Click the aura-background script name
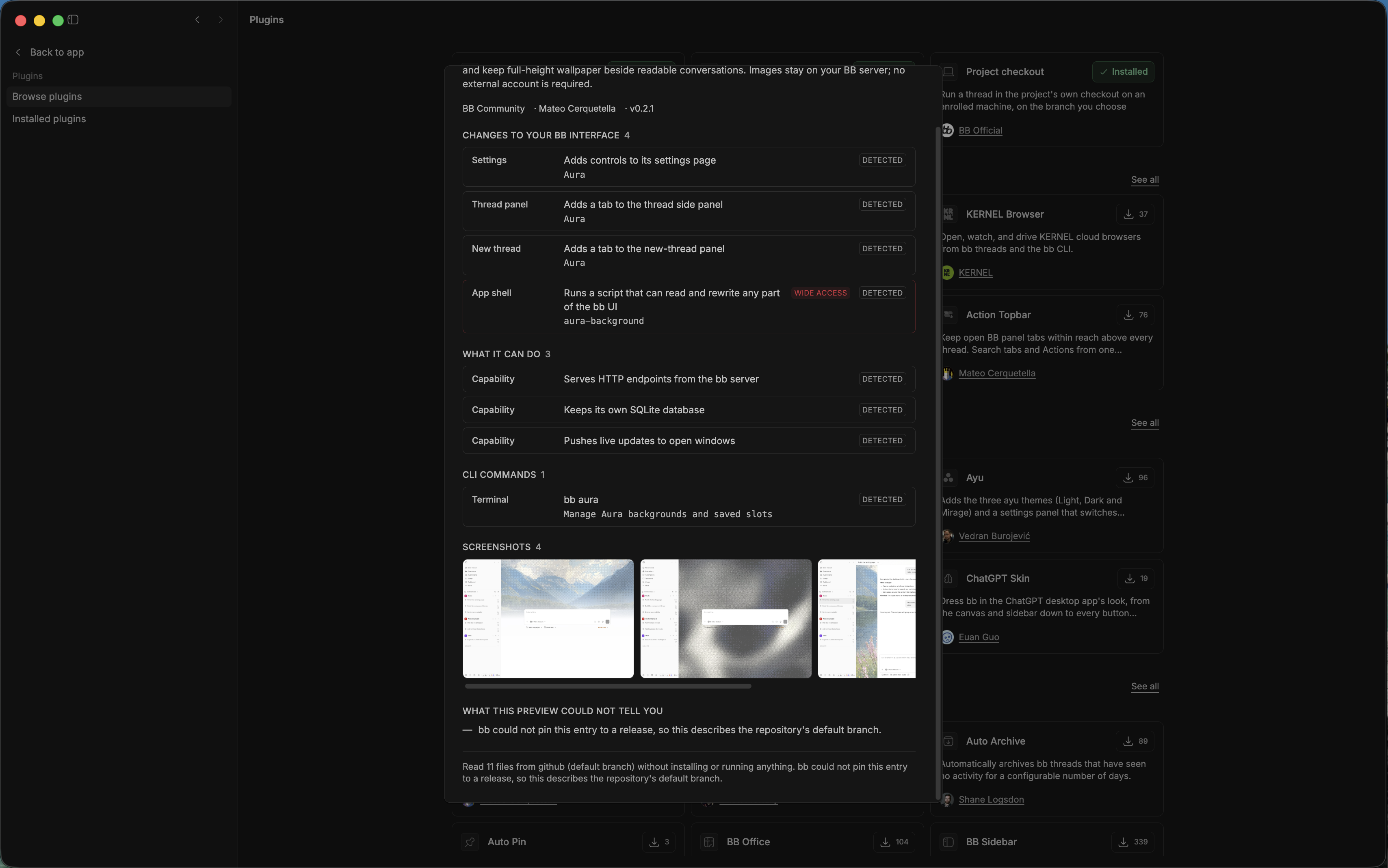1388x868 pixels. pyautogui.click(x=604, y=321)
